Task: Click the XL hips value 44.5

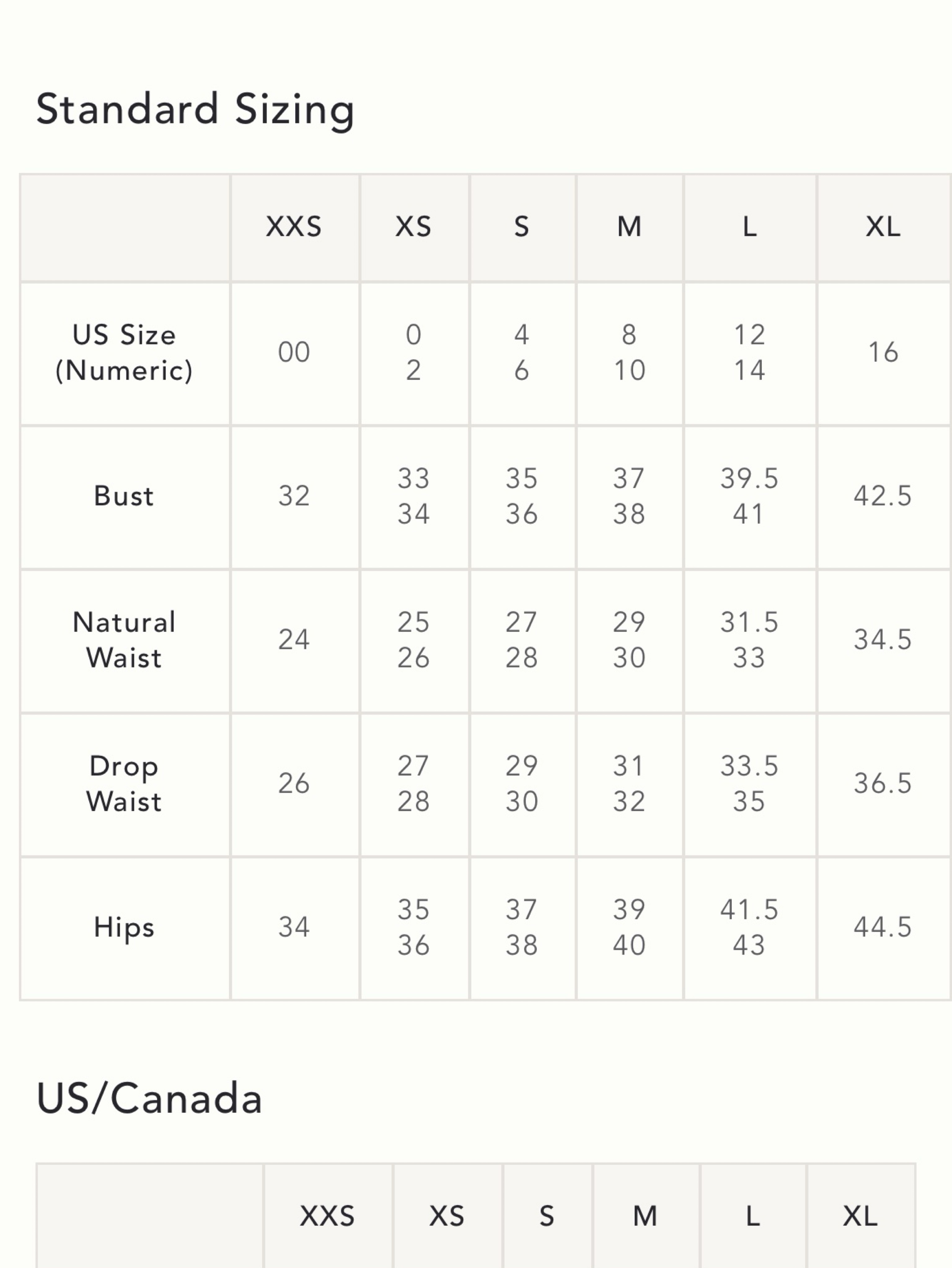Action: [x=883, y=927]
